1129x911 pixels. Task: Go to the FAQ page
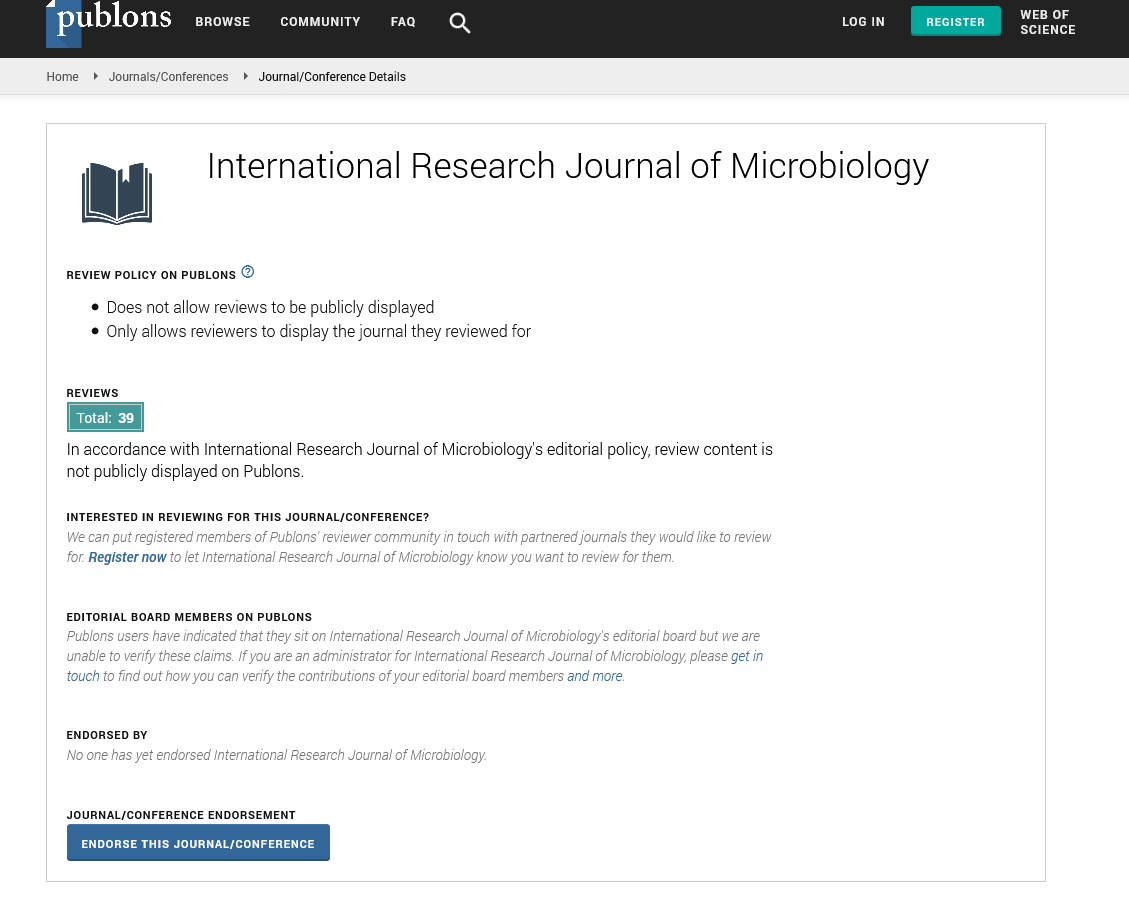pyautogui.click(x=403, y=22)
